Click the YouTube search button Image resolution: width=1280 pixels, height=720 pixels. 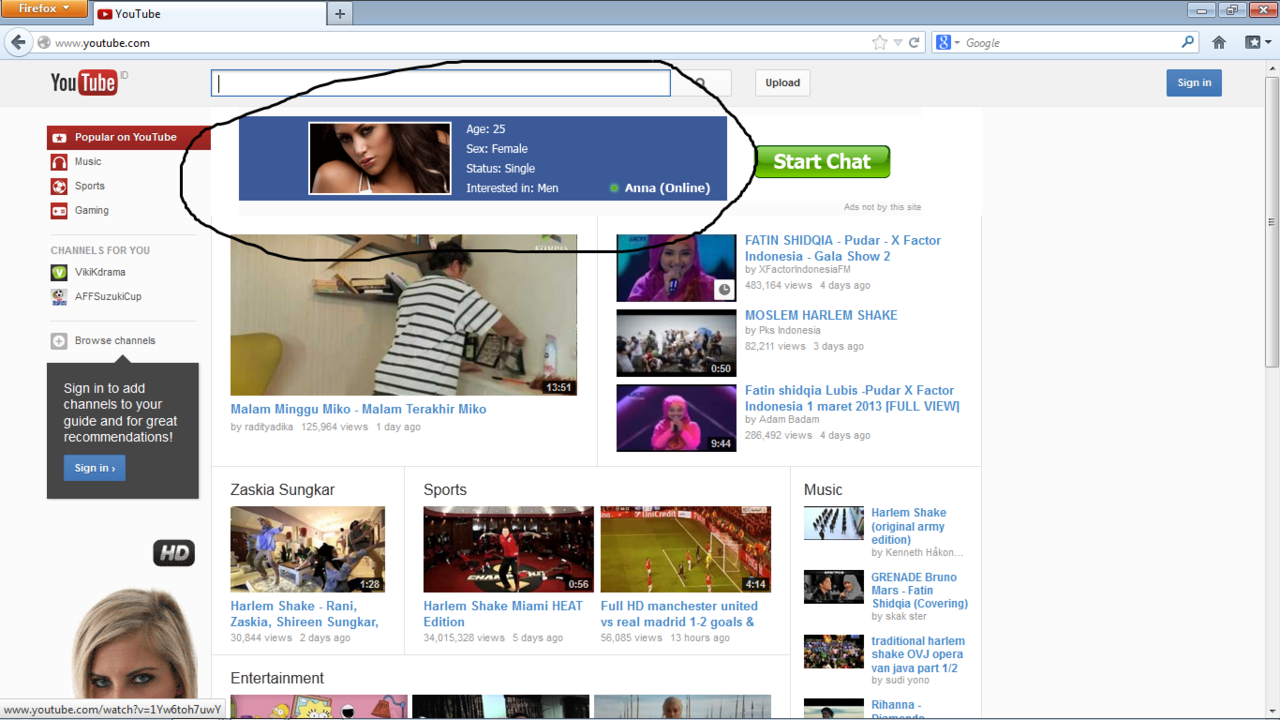(701, 83)
